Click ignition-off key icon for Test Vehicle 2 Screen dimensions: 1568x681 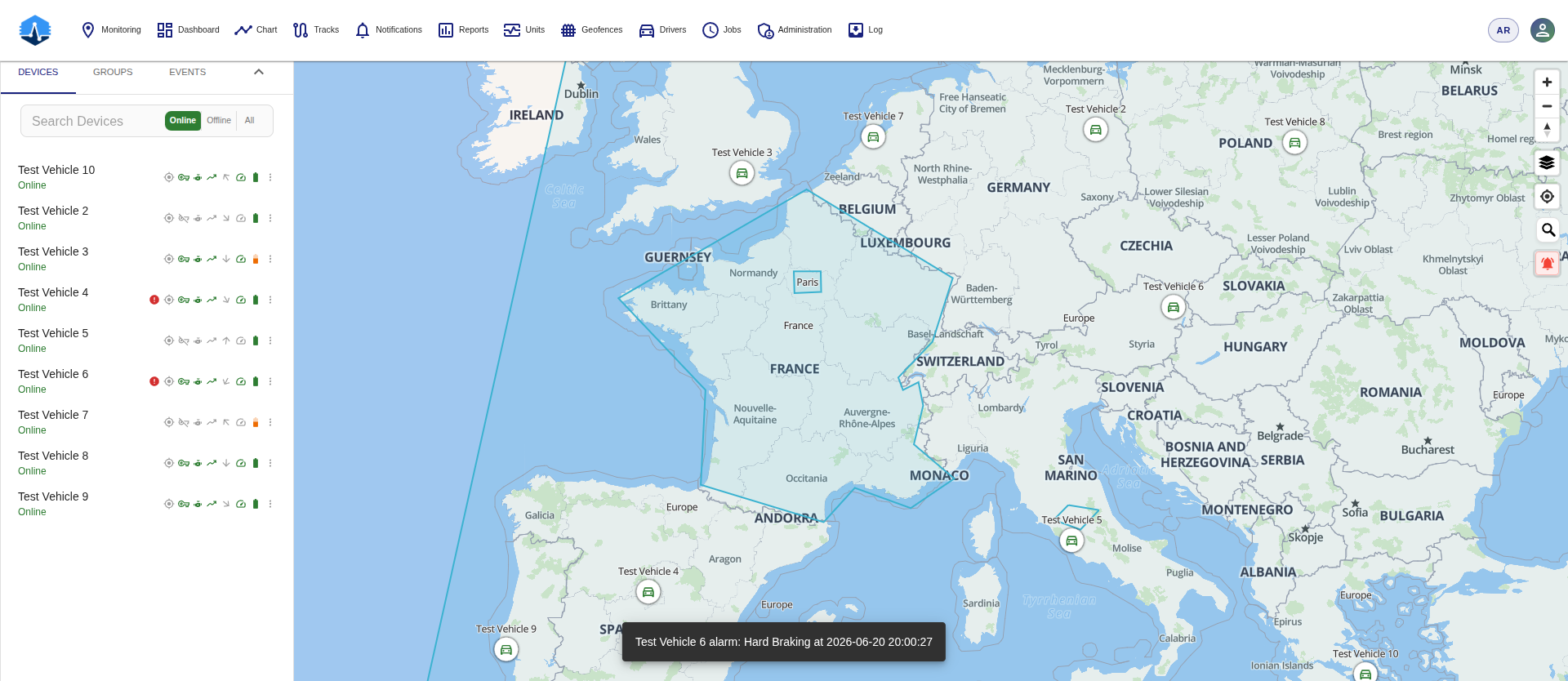click(184, 218)
